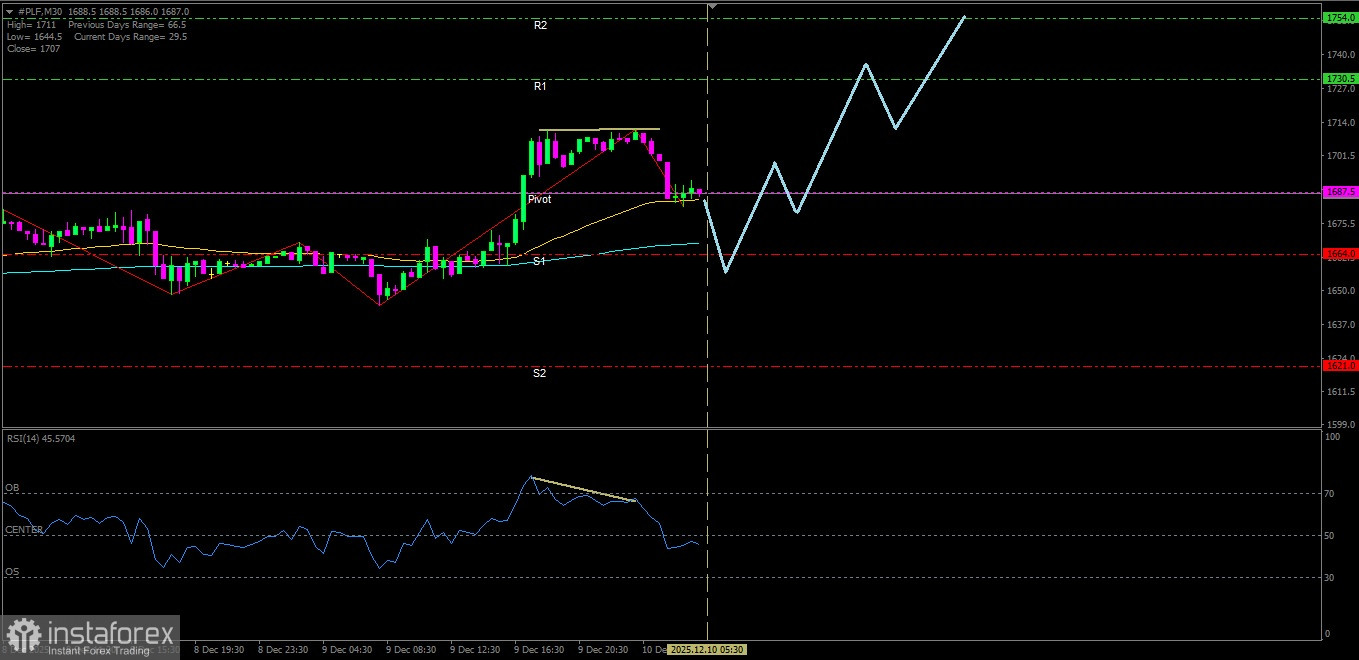Image resolution: width=1359 pixels, height=660 pixels.
Task: Click the 9 Dec 12:30 time label
Action: tap(475, 650)
